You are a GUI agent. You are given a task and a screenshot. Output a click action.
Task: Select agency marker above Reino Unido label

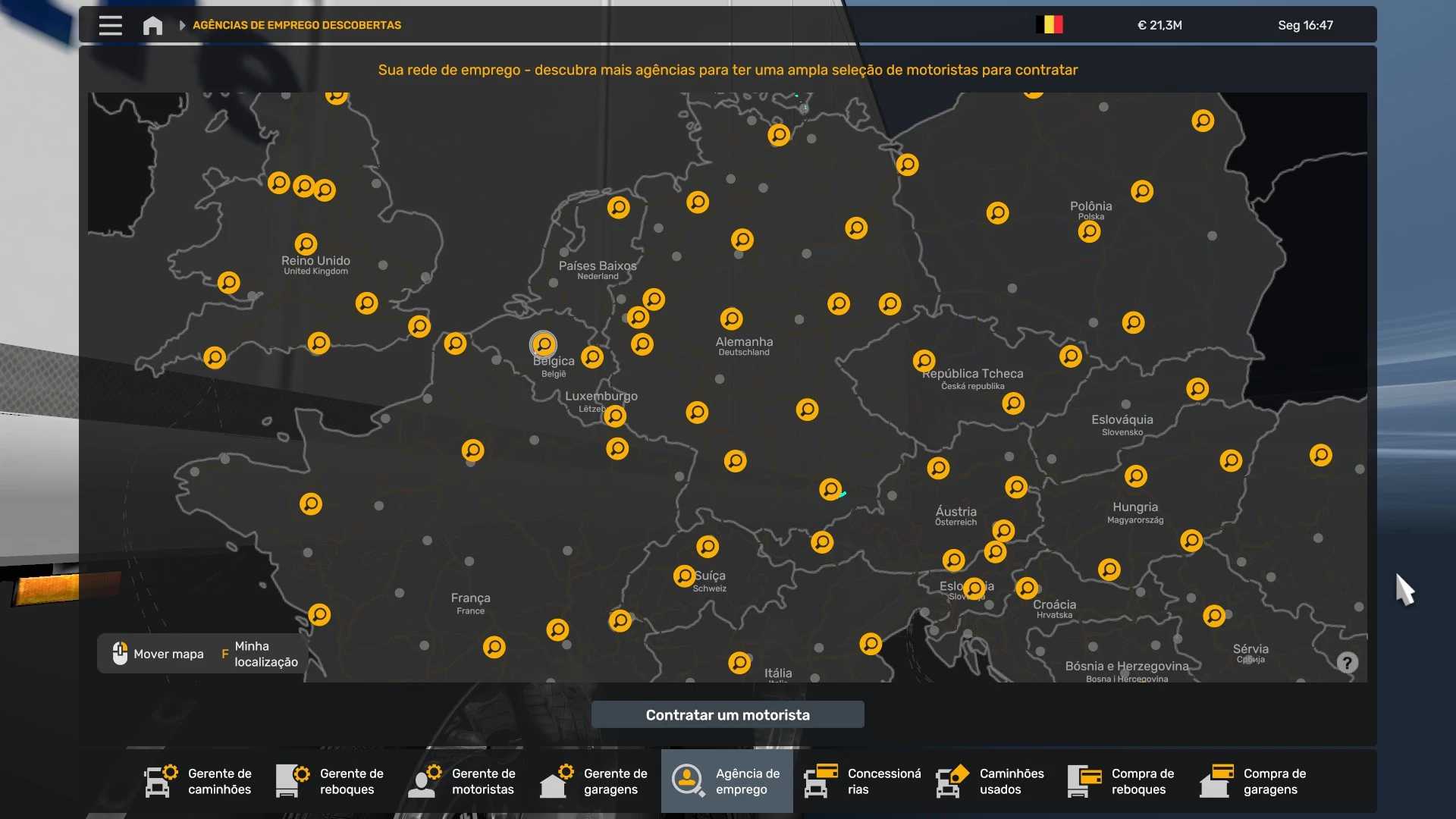pos(306,243)
